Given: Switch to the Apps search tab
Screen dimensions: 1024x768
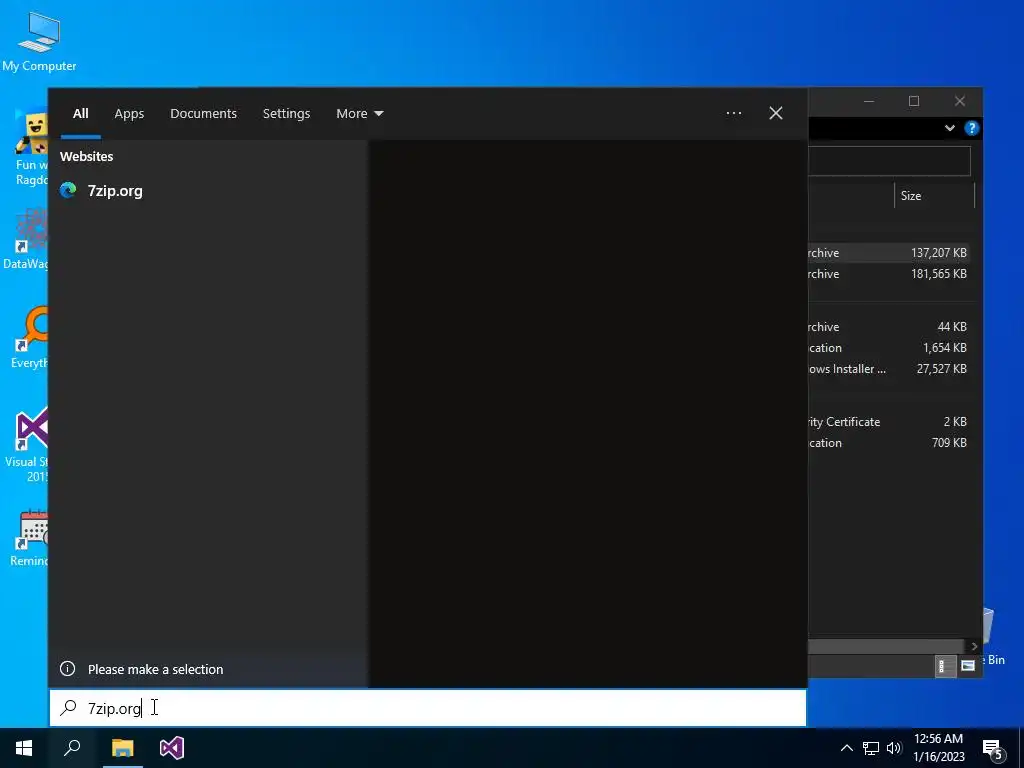Looking at the screenshot, I should [x=129, y=114].
